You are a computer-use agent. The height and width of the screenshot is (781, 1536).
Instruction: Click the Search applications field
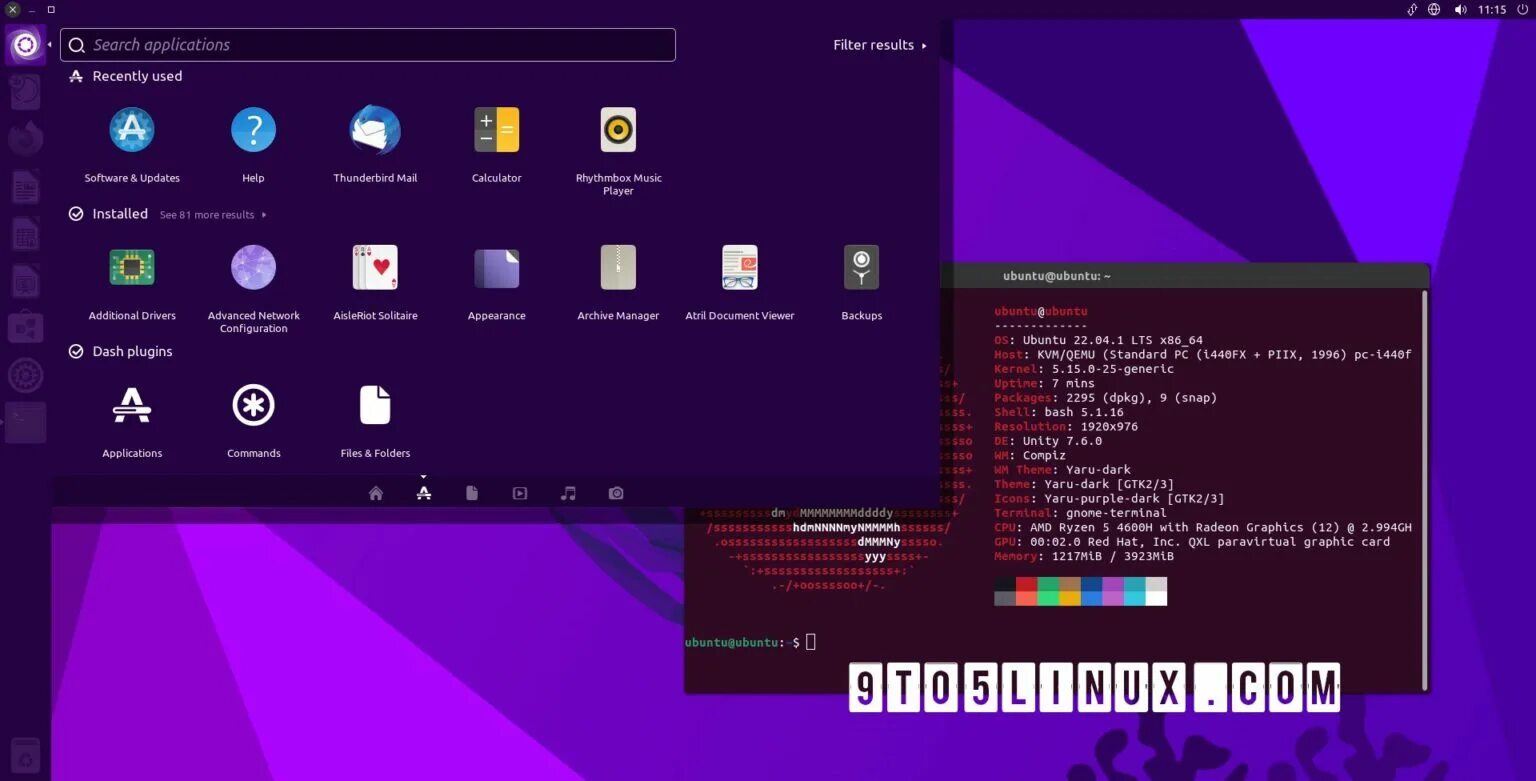[x=368, y=45]
